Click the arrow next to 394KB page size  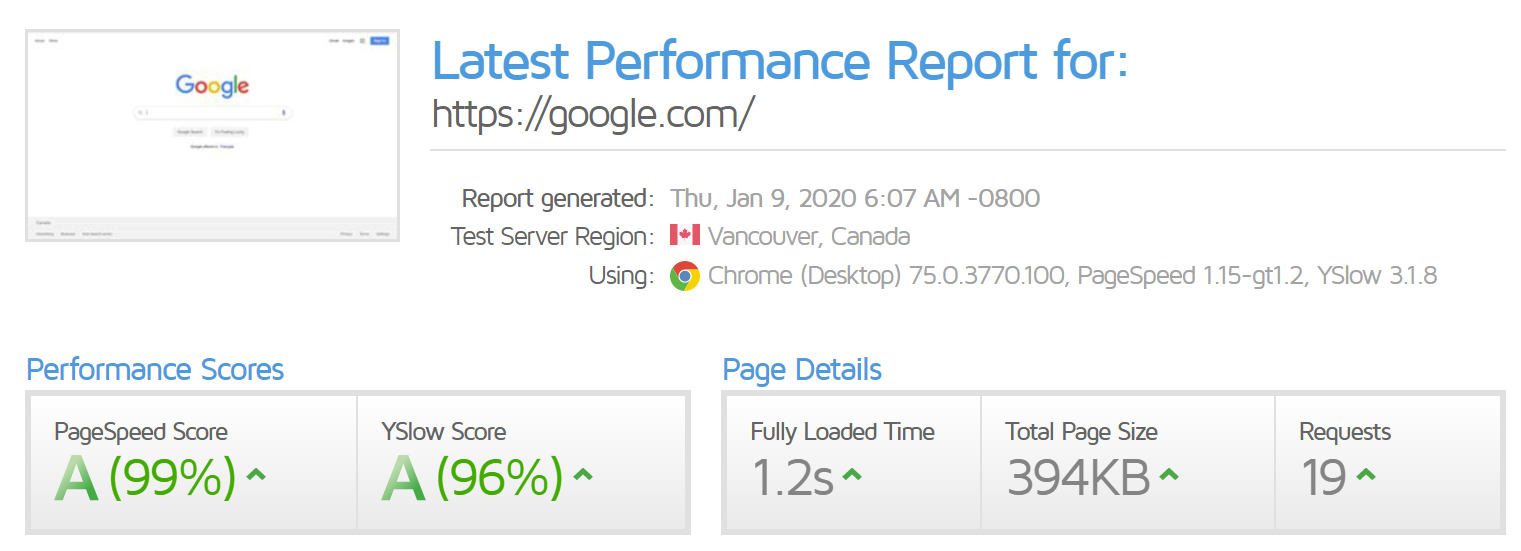(x=1168, y=475)
